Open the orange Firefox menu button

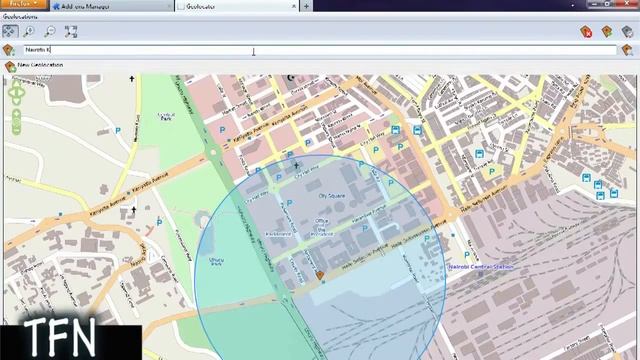point(24,4)
